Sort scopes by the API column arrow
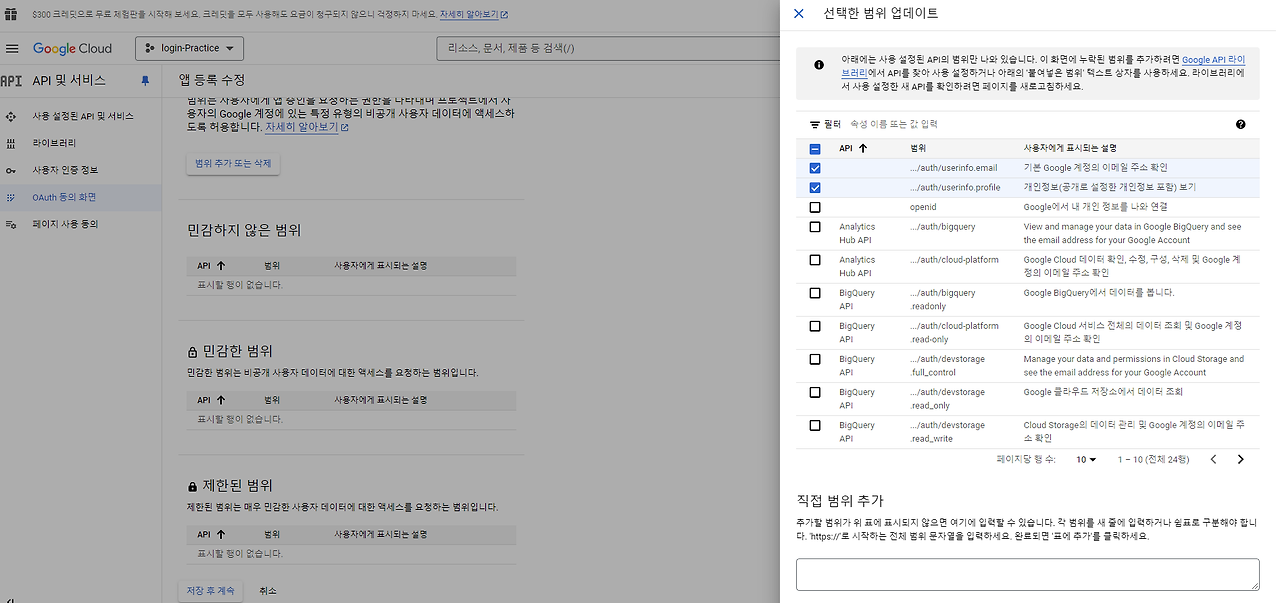This screenshot has height=603, width=1280. pyautogui.click(x=862, y=148)
